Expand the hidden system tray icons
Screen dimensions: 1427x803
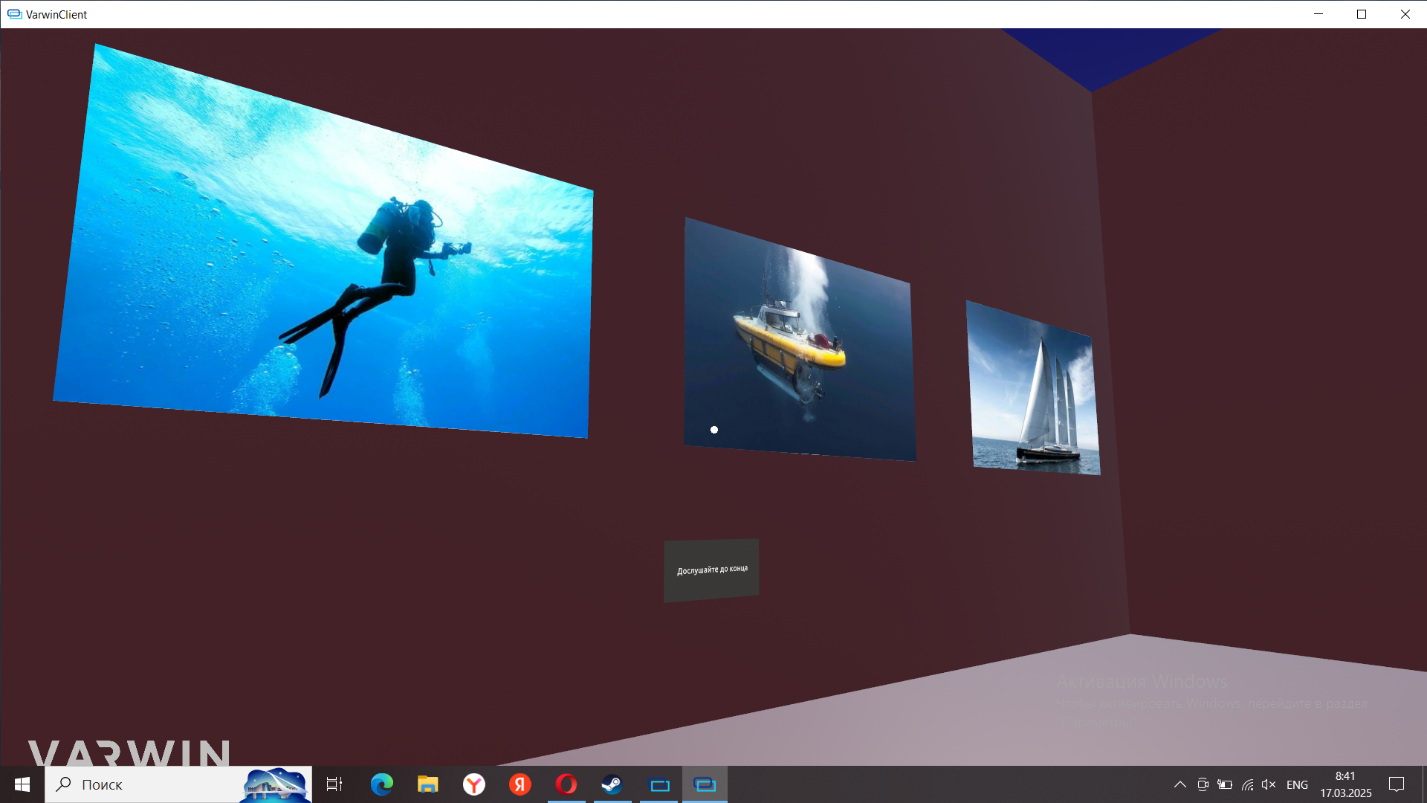pyautogui.click(x=1180, y=785)
